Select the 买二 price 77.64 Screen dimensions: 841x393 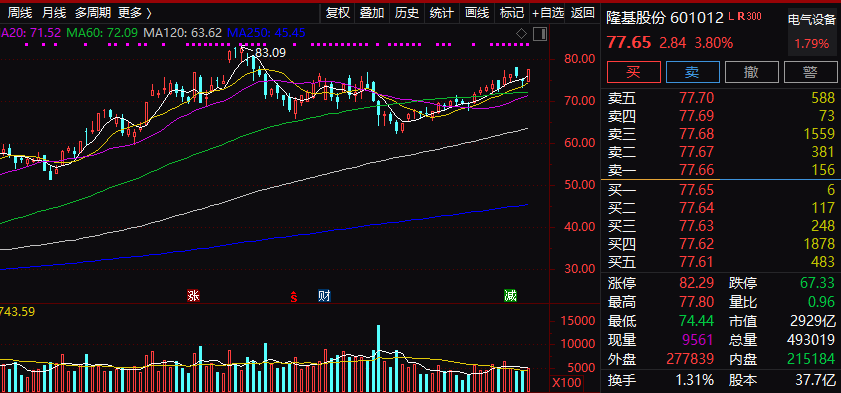[x=697, y=208]
